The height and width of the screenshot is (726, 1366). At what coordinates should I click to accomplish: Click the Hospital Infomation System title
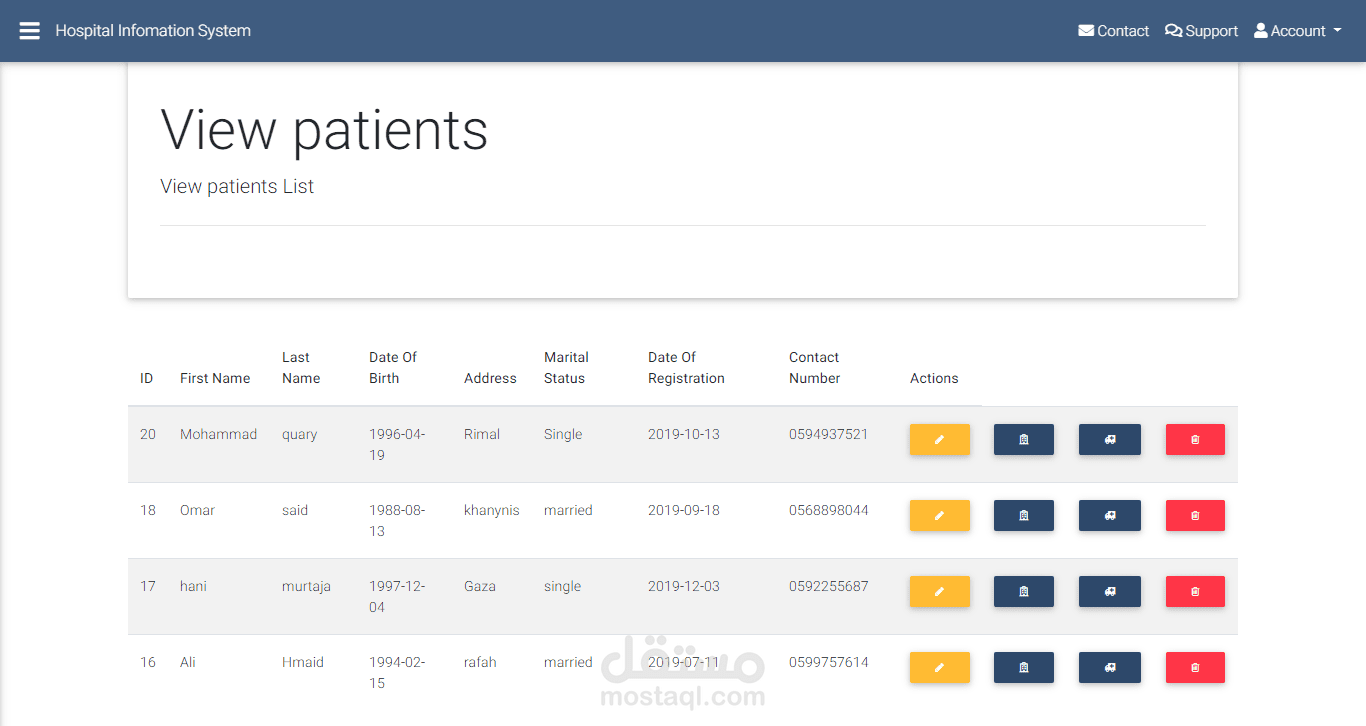(153, 31)
